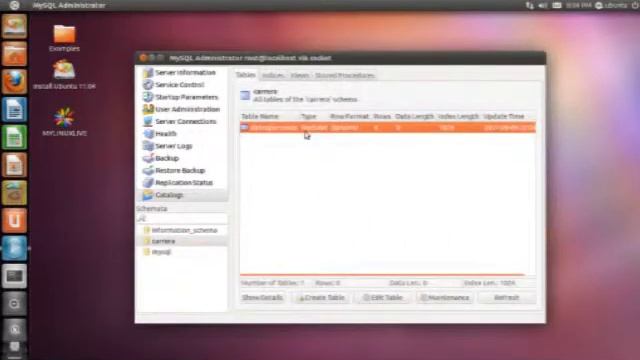Focus the Schemata search field
This screenshot has width=640, height=360.
click(x=182, y=219)
